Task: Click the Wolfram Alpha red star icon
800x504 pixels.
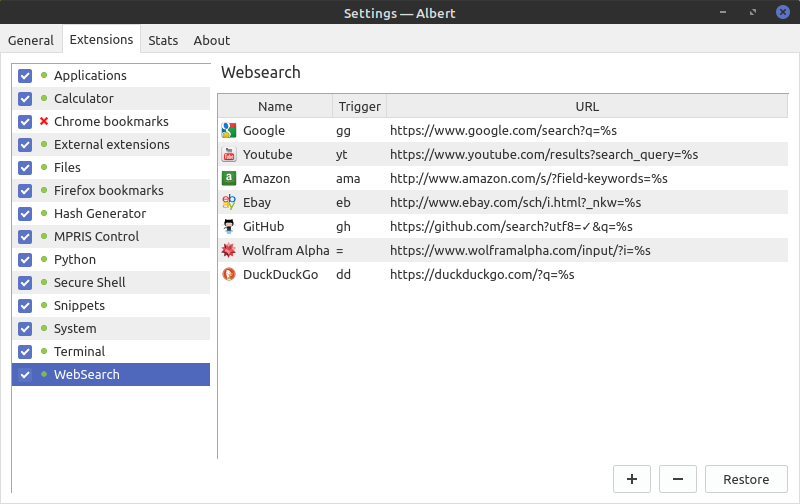Action: tap(229, 250)
